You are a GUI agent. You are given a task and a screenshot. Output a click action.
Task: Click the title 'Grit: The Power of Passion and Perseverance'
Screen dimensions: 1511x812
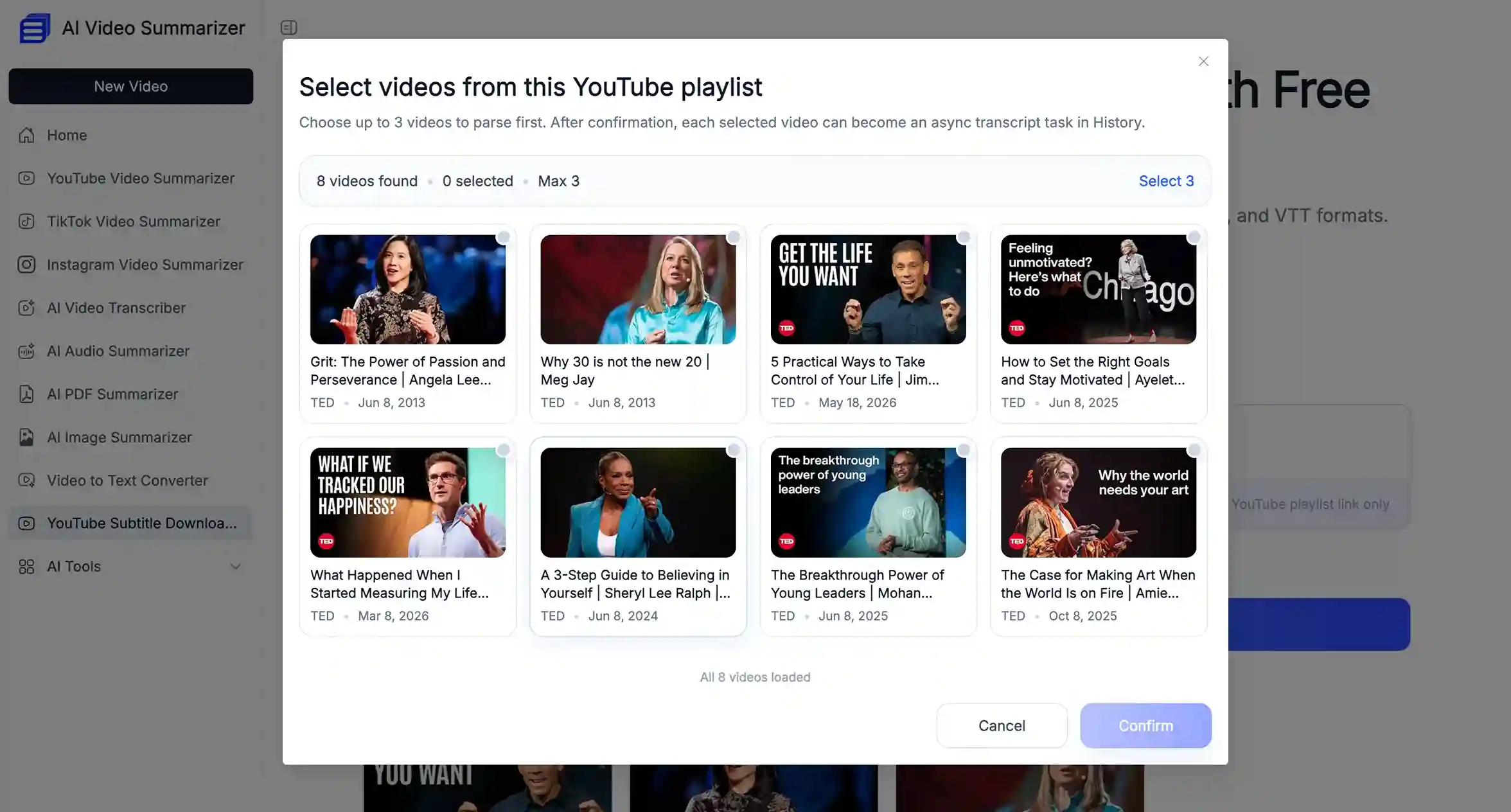(408, 371)
